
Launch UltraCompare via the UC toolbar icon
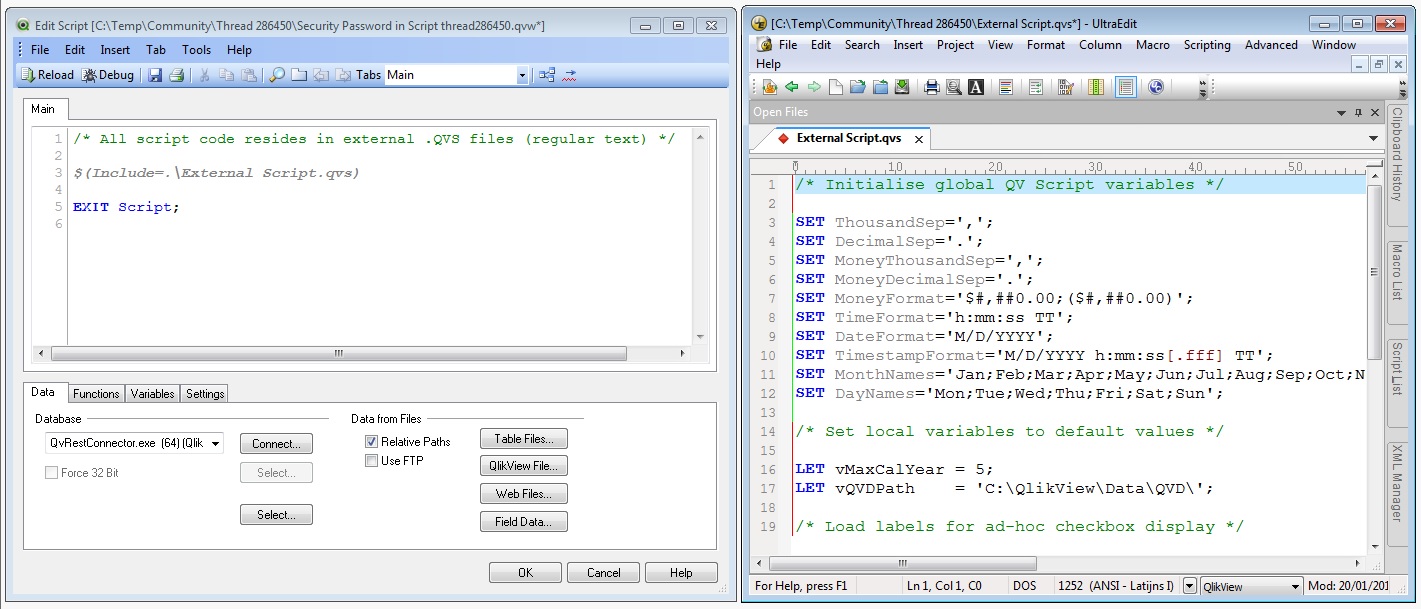1156,86
